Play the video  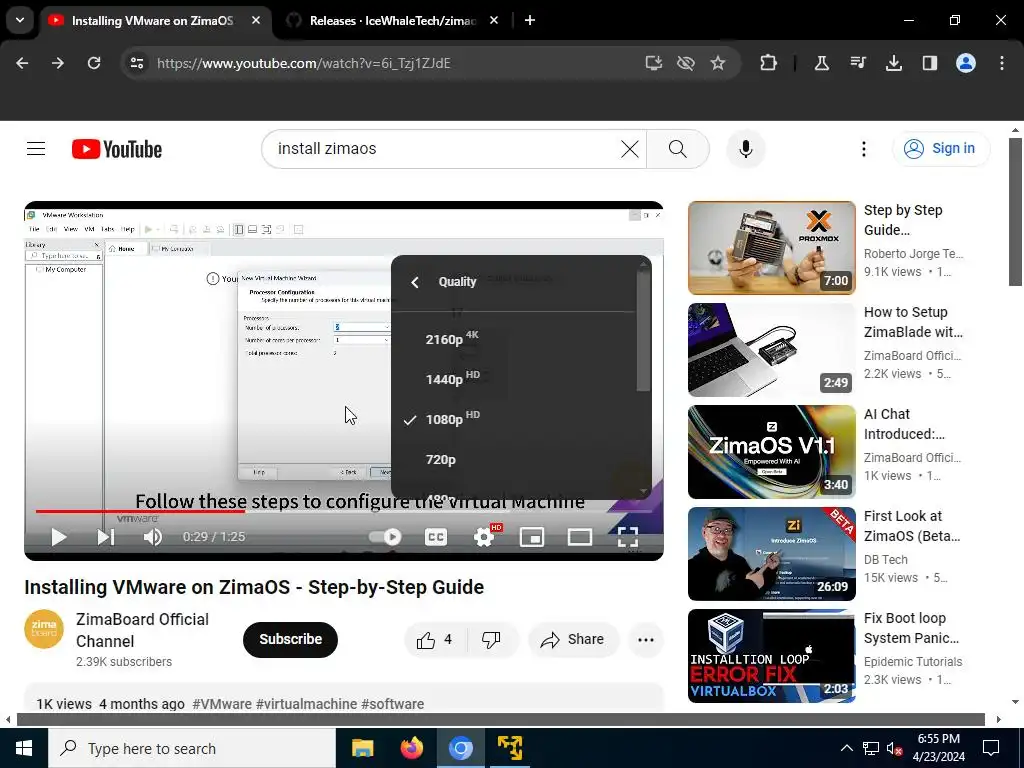coord(59,537)
